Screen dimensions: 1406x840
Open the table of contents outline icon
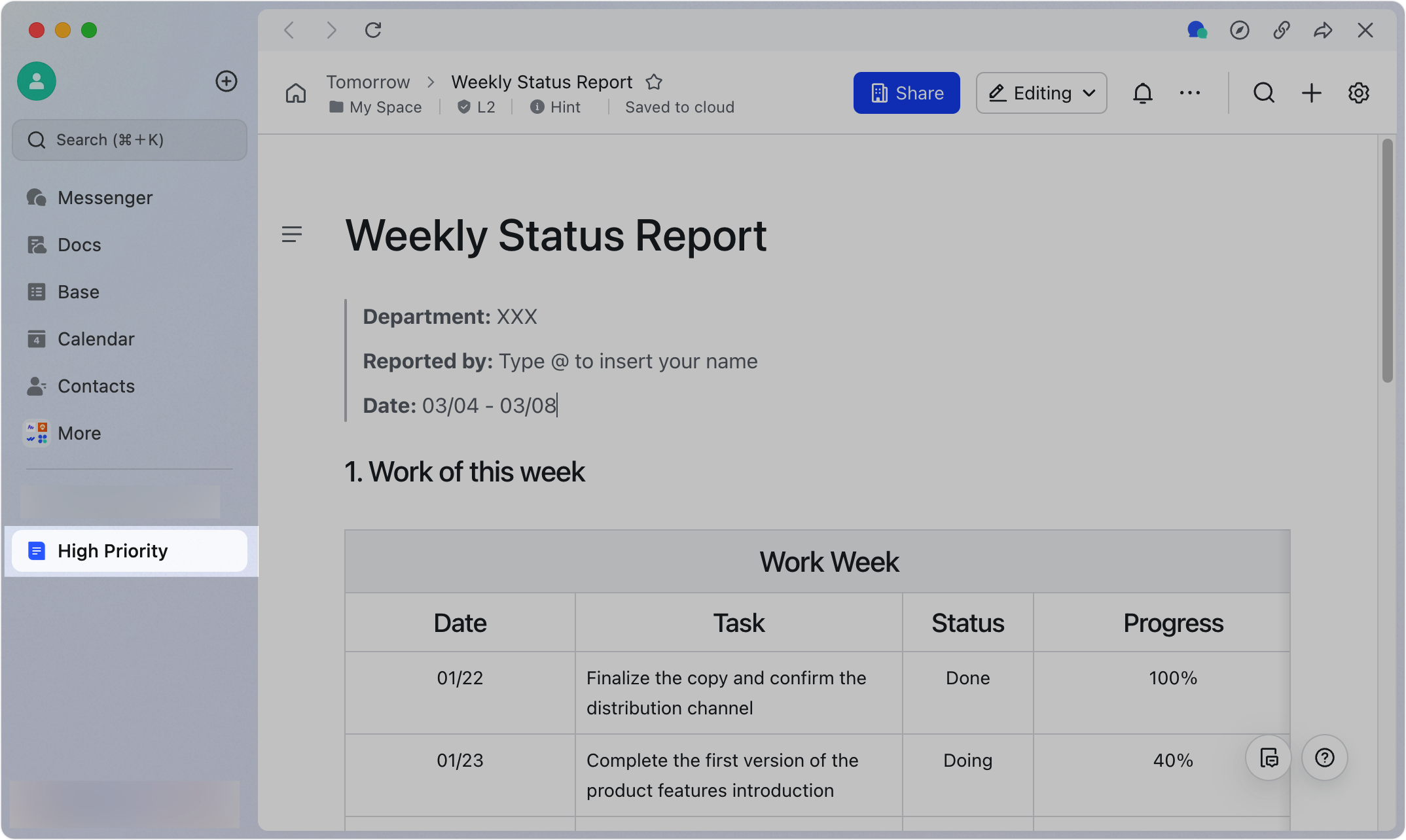(292, 234)
